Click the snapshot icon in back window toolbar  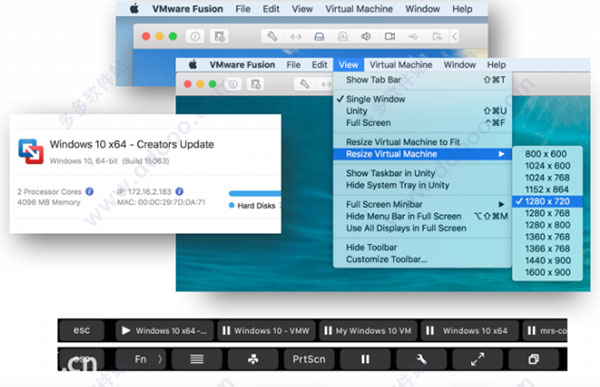219,36
